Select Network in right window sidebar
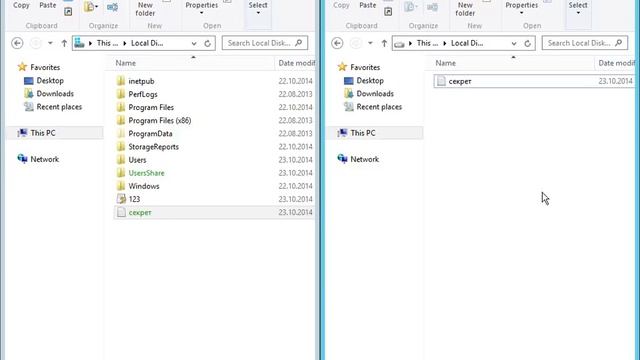 364,159
